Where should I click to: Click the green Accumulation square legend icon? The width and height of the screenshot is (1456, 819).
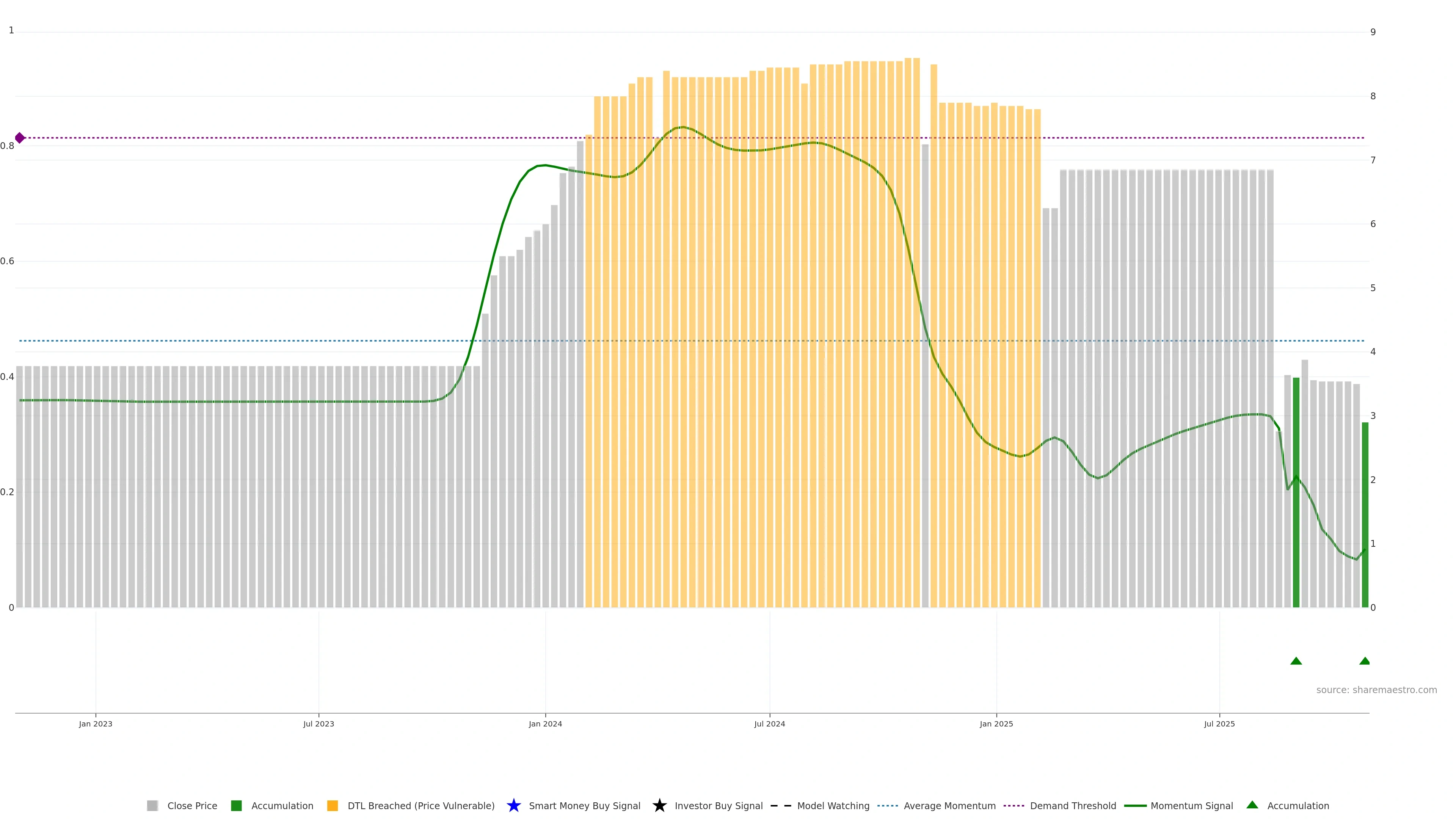tap(236, 805)
